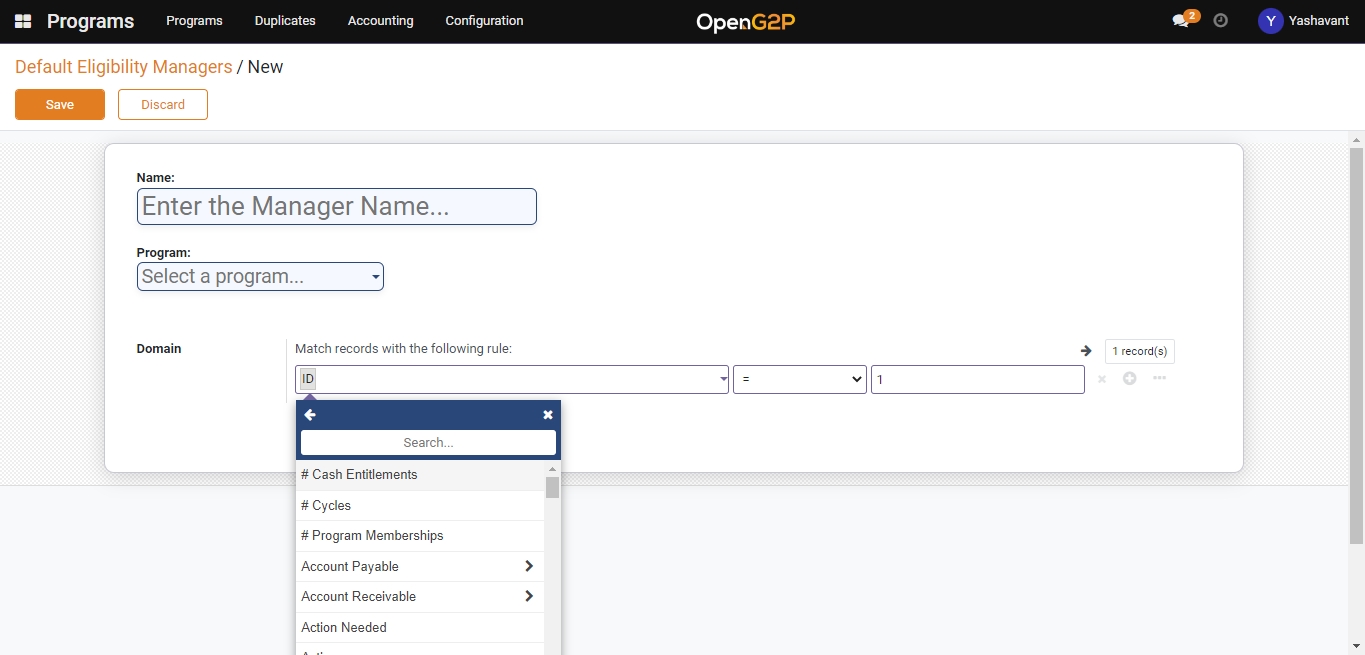1365x655 pixels.
Task: Open the conversations chat icon
Action: point(1181,21)
